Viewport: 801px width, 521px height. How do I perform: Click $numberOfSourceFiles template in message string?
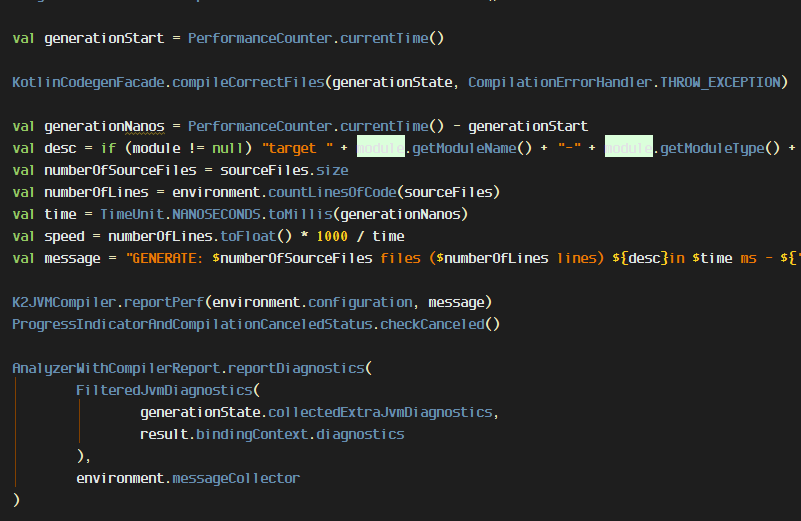pos(292,258)
